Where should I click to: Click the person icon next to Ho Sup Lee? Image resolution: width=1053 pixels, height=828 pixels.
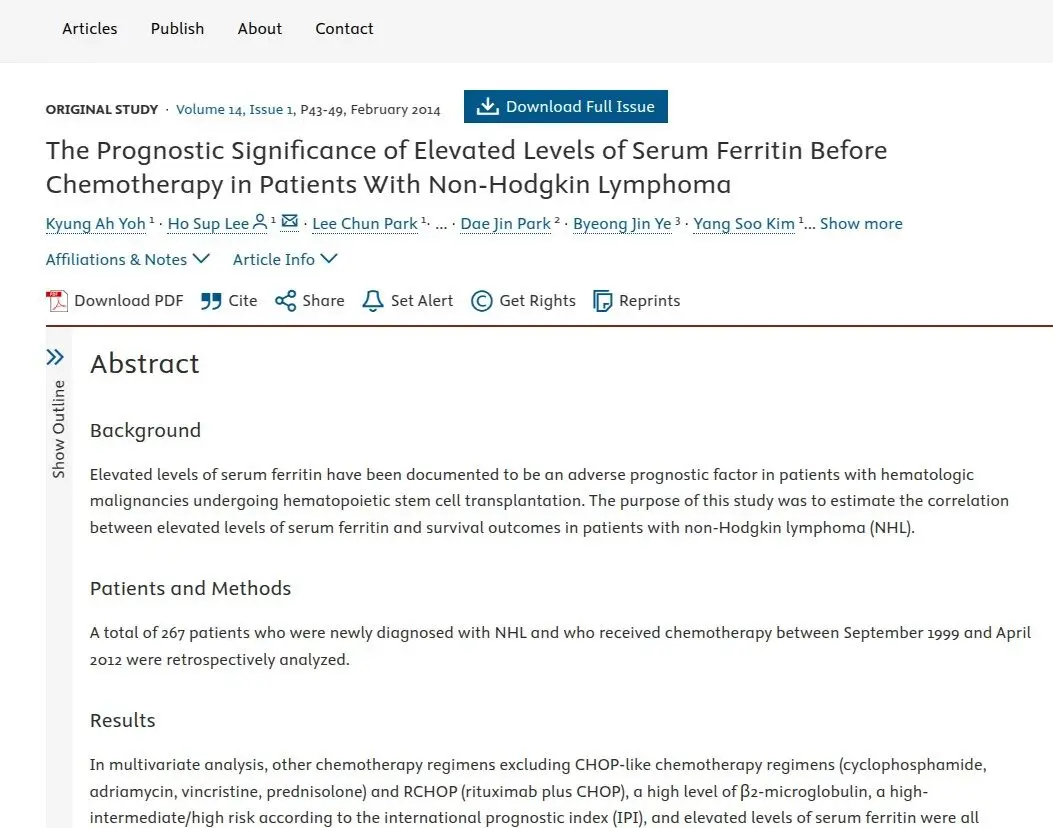tap(260, 222)
